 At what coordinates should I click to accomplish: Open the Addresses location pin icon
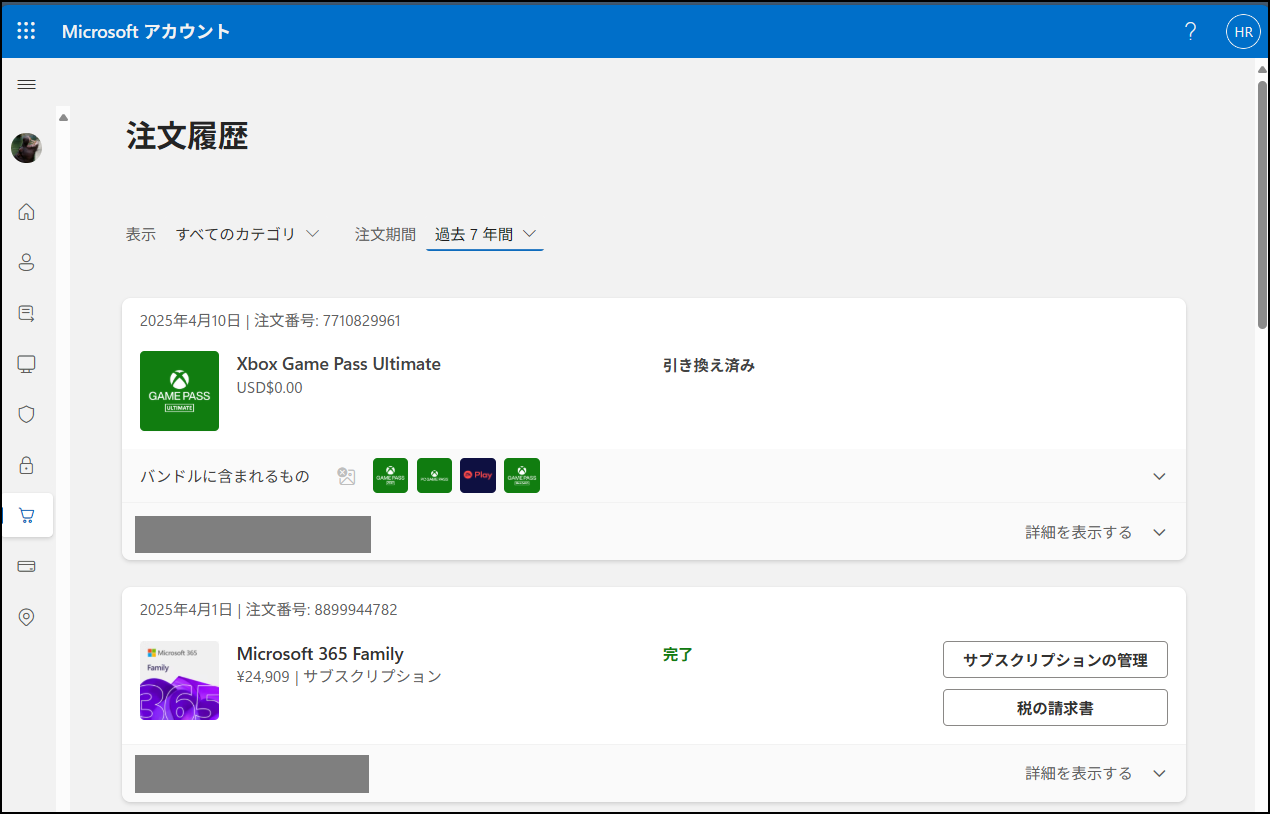point(27,617)
